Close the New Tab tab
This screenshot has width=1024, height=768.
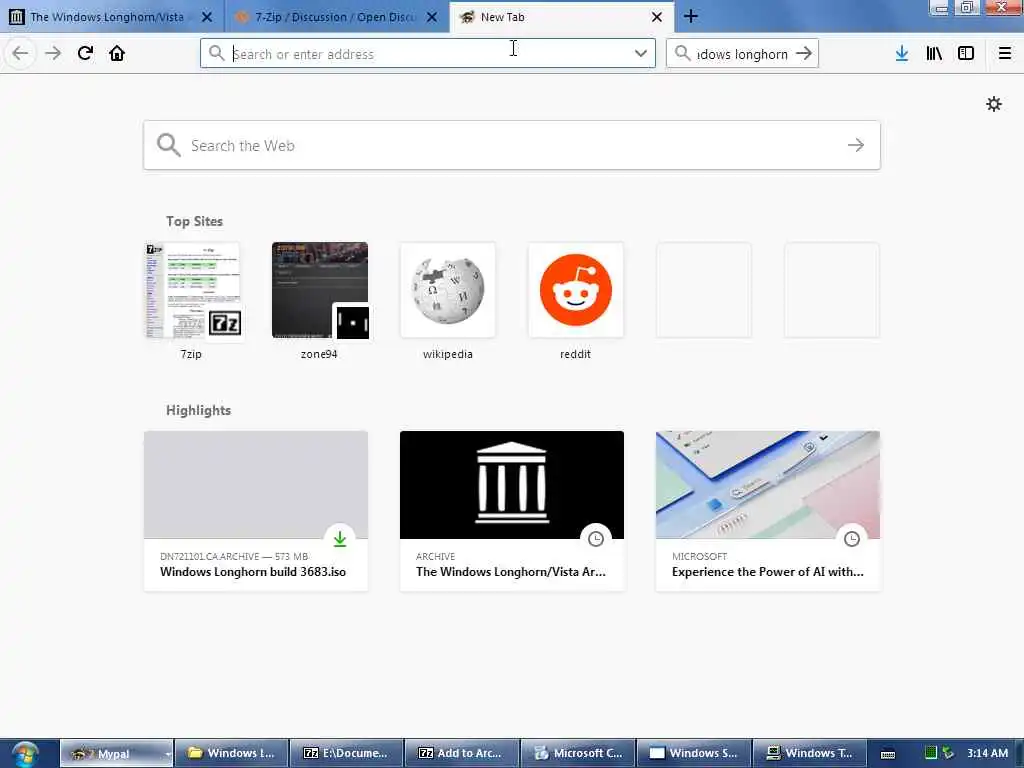point(657,17)
